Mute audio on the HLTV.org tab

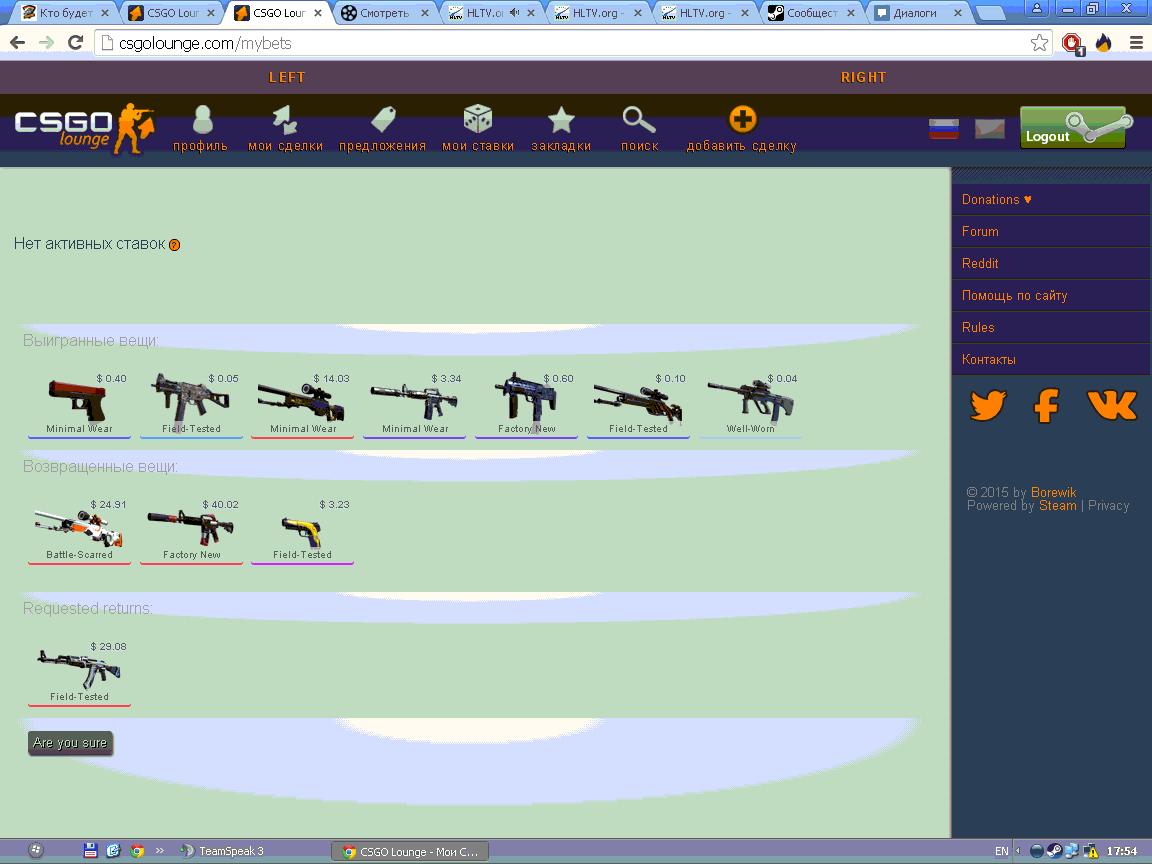click(514, 12)
